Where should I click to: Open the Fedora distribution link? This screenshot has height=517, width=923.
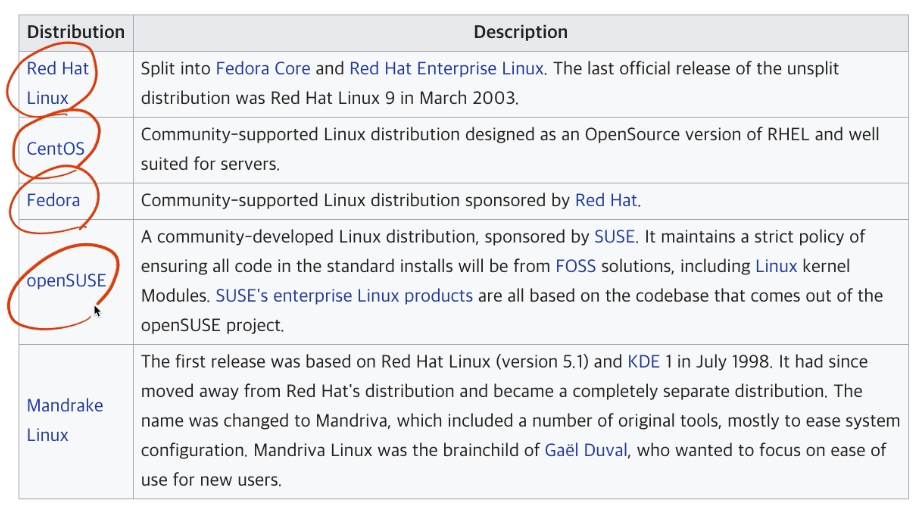(x=53, y=200)
